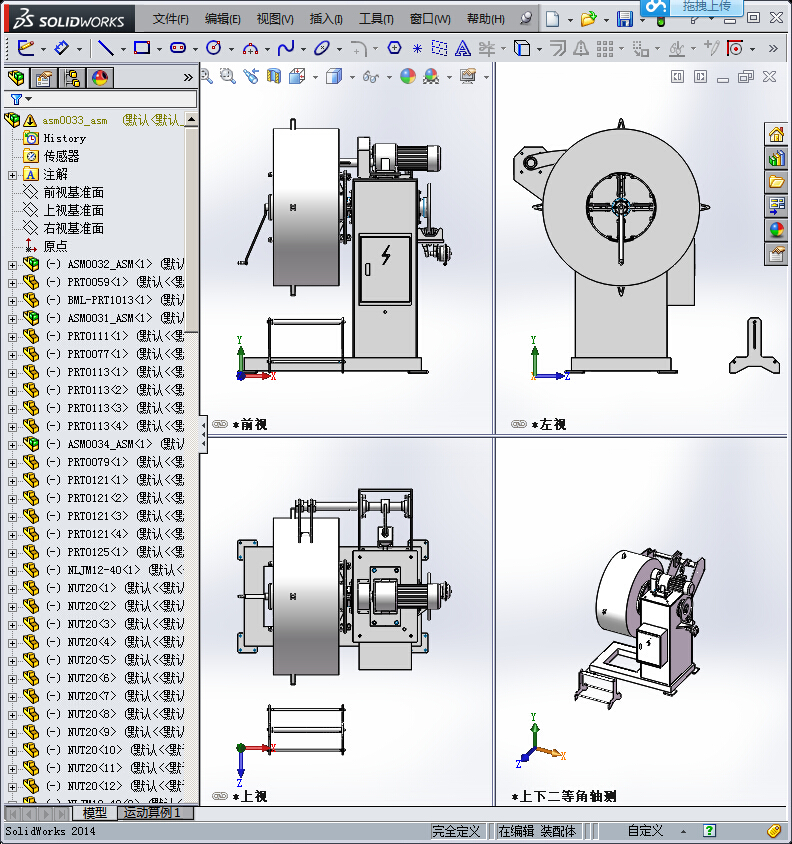This screenshot has height=844, width=792.
Task: Select the Sketch tool in the toolbar
Action: 26,48
